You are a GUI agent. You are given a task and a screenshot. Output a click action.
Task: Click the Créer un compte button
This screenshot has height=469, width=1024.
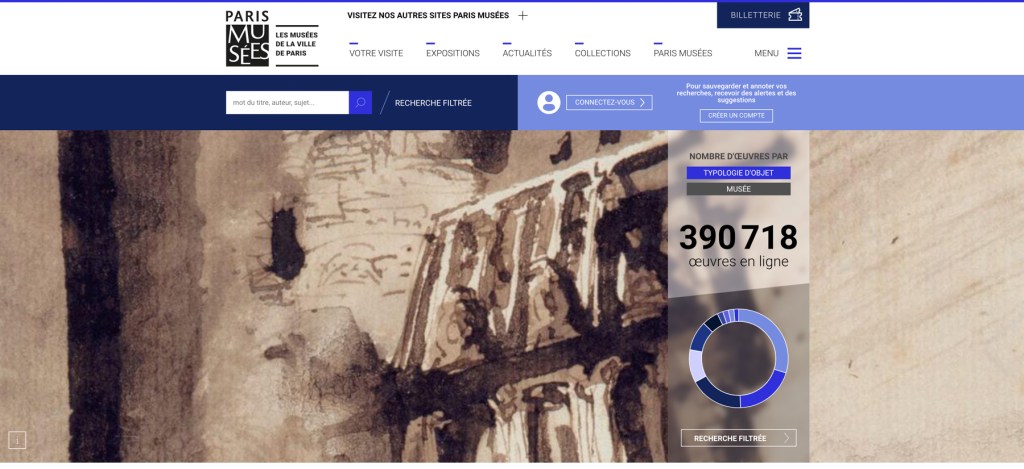pyautogui.click(x=736, y=116)
